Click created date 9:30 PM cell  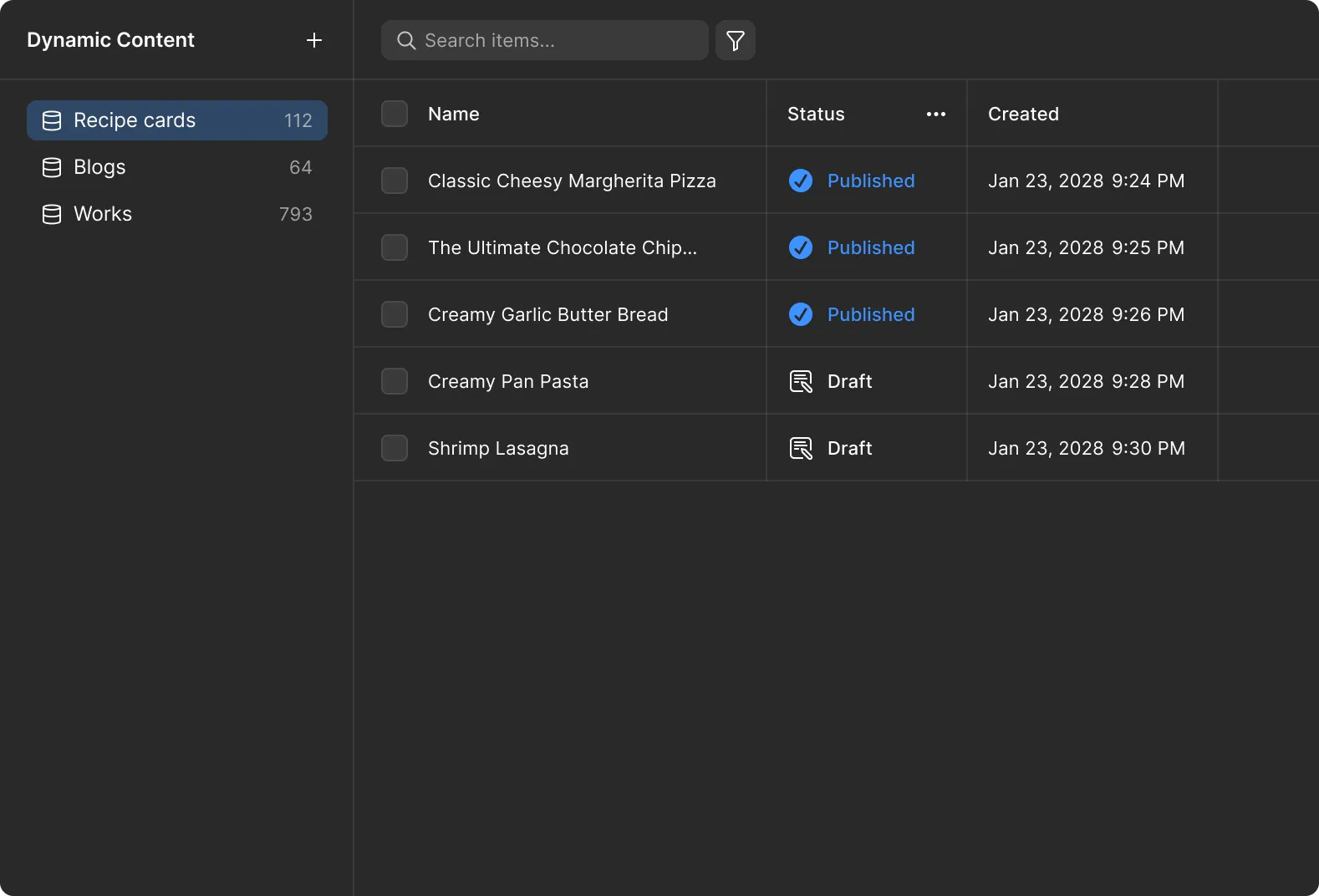1087,448
